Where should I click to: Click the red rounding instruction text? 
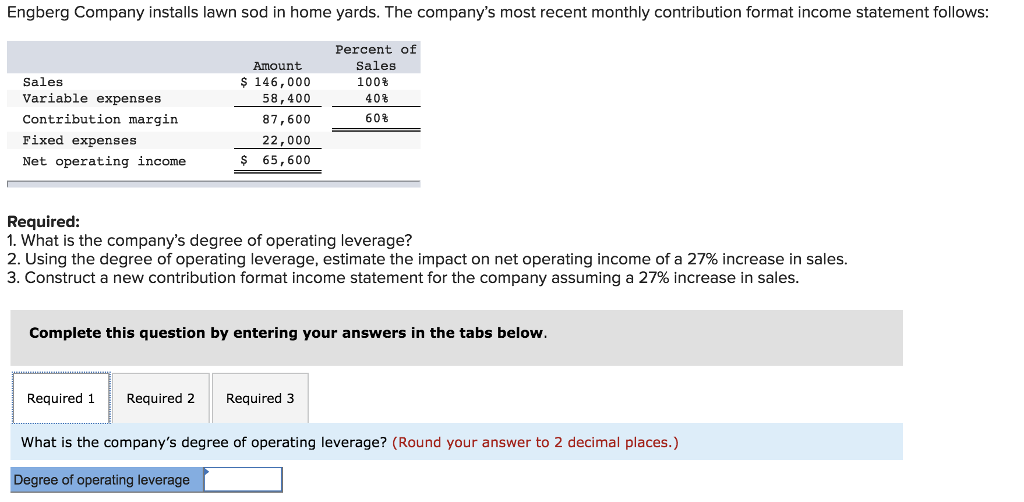coord(536,443)
